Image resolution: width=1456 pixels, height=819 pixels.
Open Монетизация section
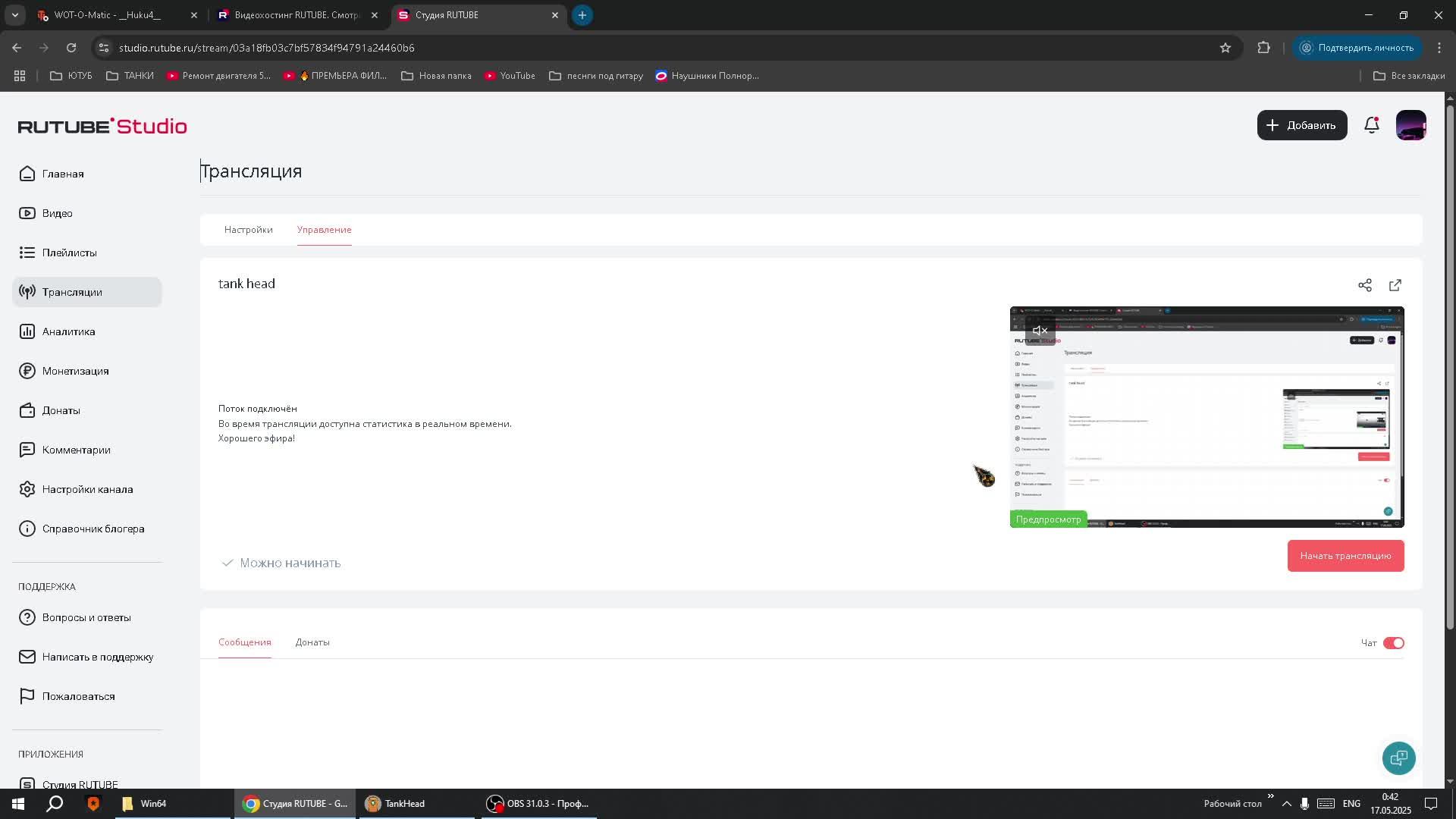(86, 371)
